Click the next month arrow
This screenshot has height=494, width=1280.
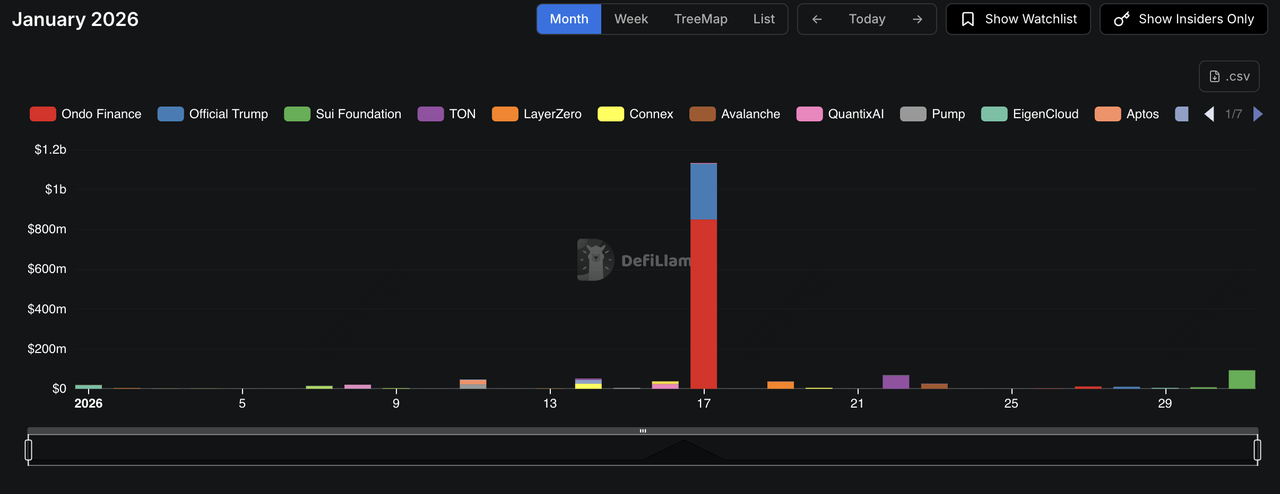click(917, 19)
